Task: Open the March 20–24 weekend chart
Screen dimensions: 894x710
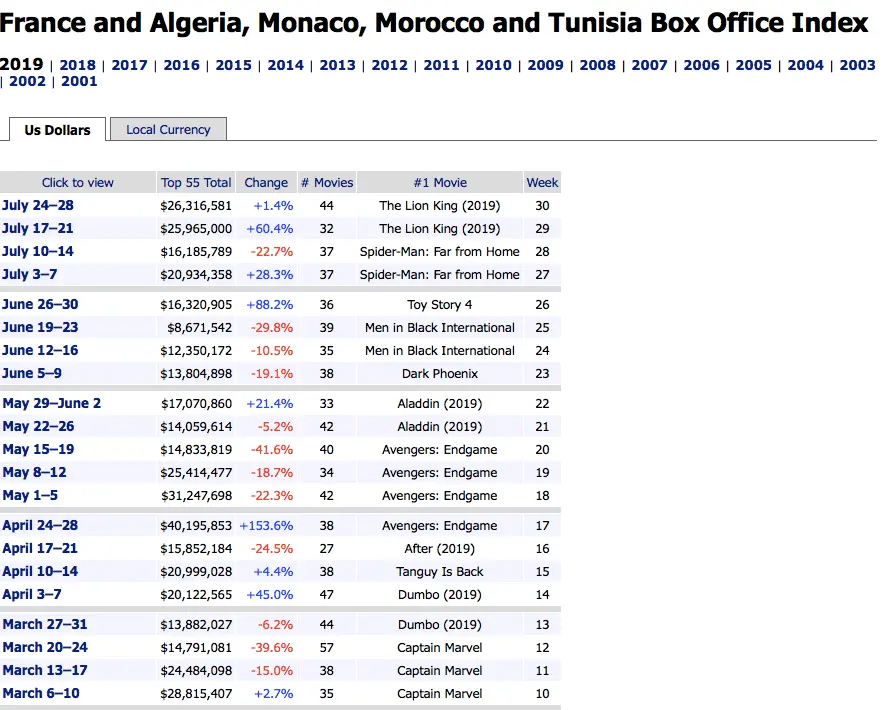Action: (x=45, y=647)
